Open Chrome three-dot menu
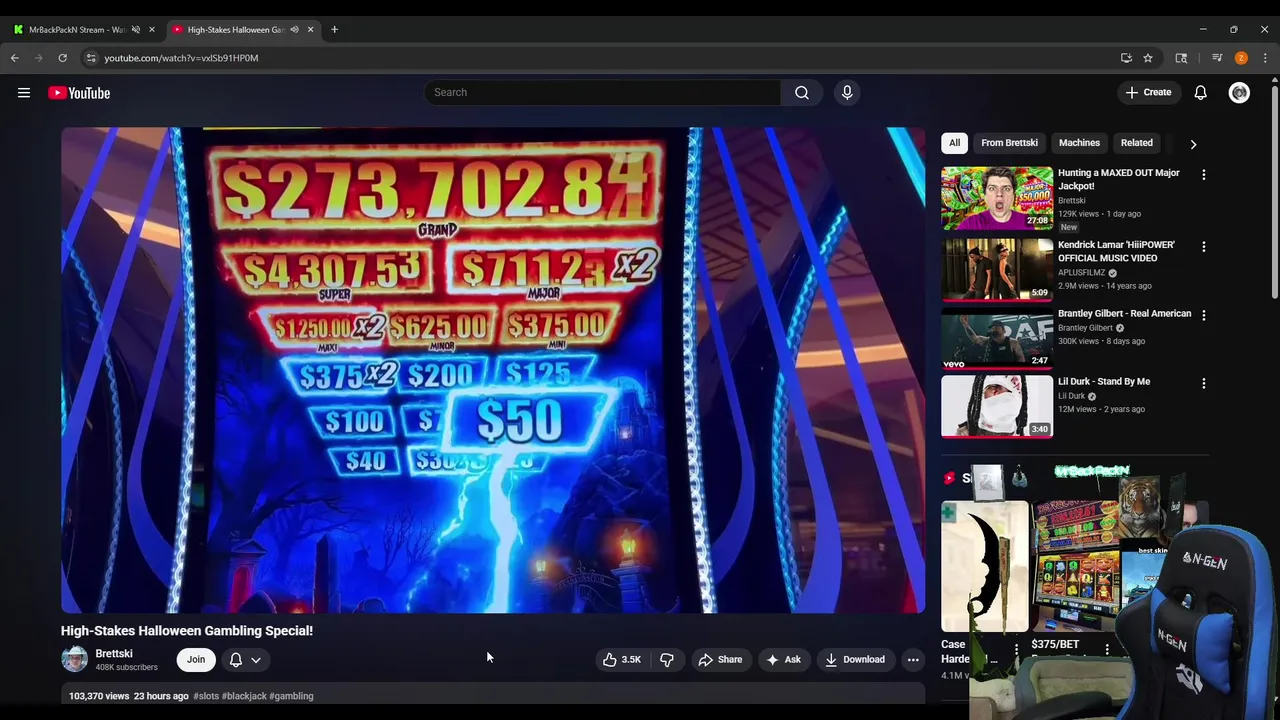 (x=1265, y=58)
